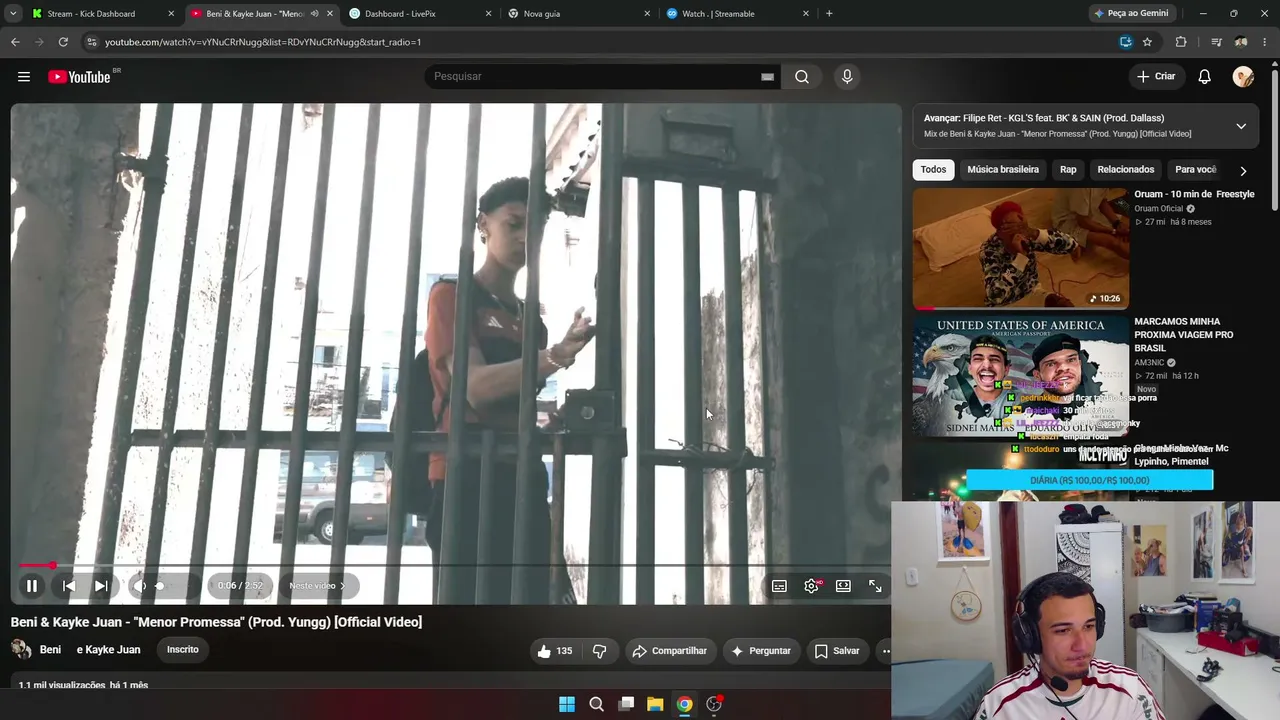
Task: Open the Beni channel avatar
Action: click(x=21, y=650)
